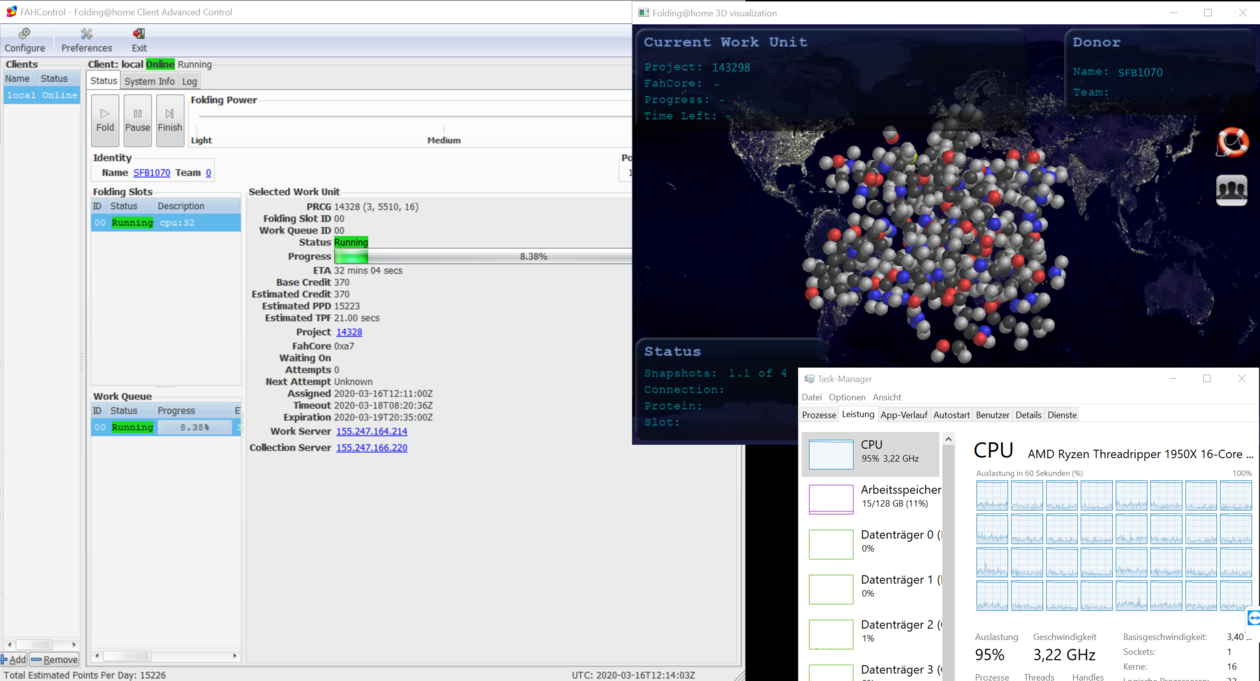Click the Add client button
The image size is (1260, 681).
14,660
